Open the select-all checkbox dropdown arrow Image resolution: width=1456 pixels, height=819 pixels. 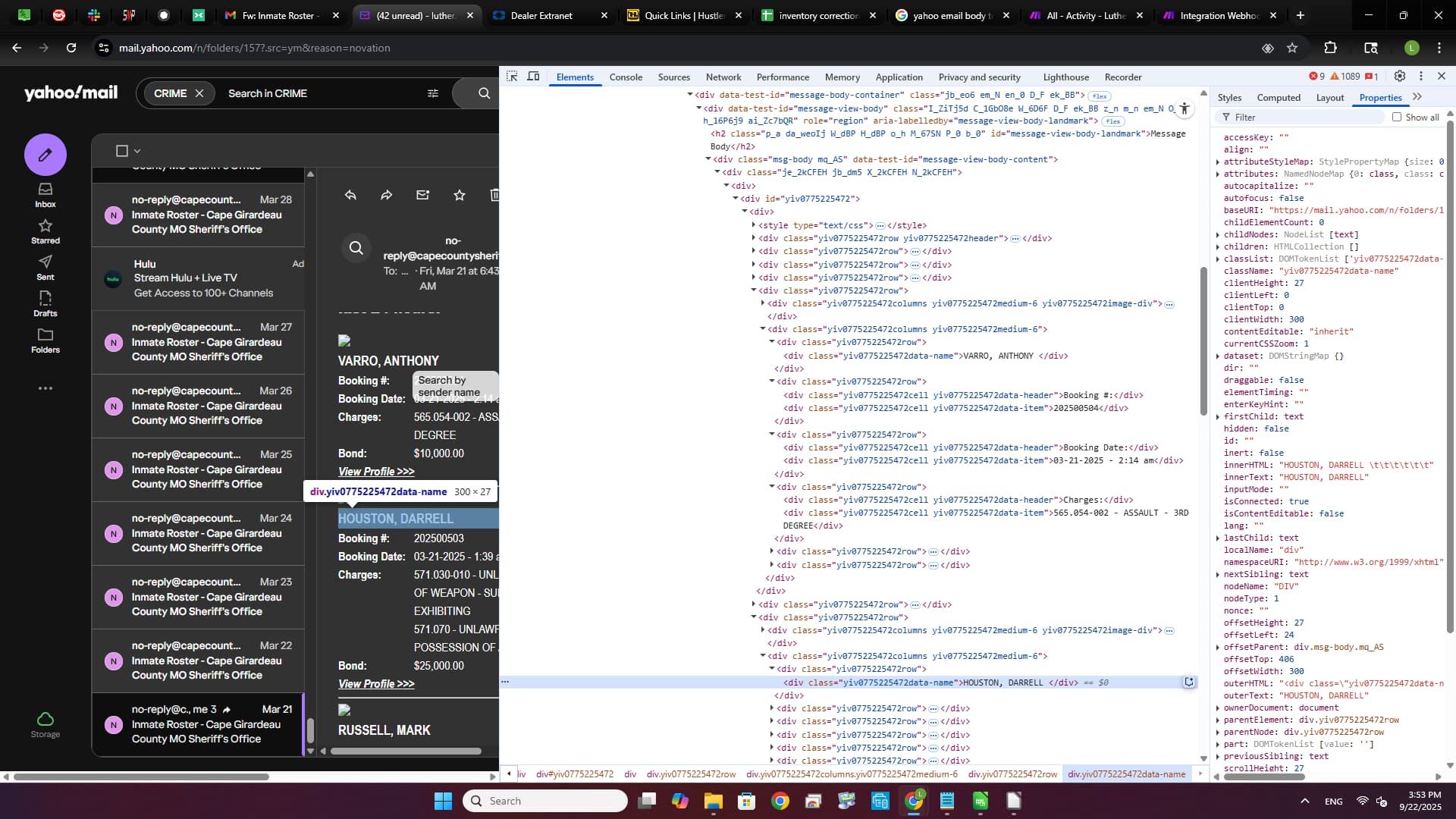(137, 151)
